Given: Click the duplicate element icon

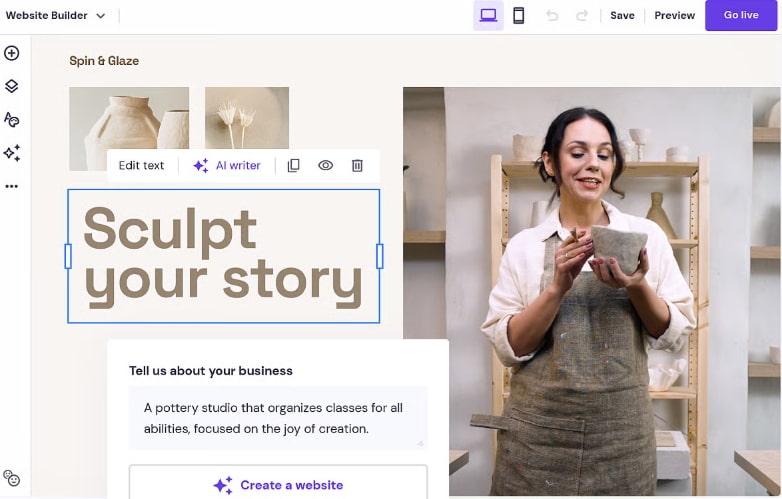Looking at the screenshot, I should [x=293, y=166].
